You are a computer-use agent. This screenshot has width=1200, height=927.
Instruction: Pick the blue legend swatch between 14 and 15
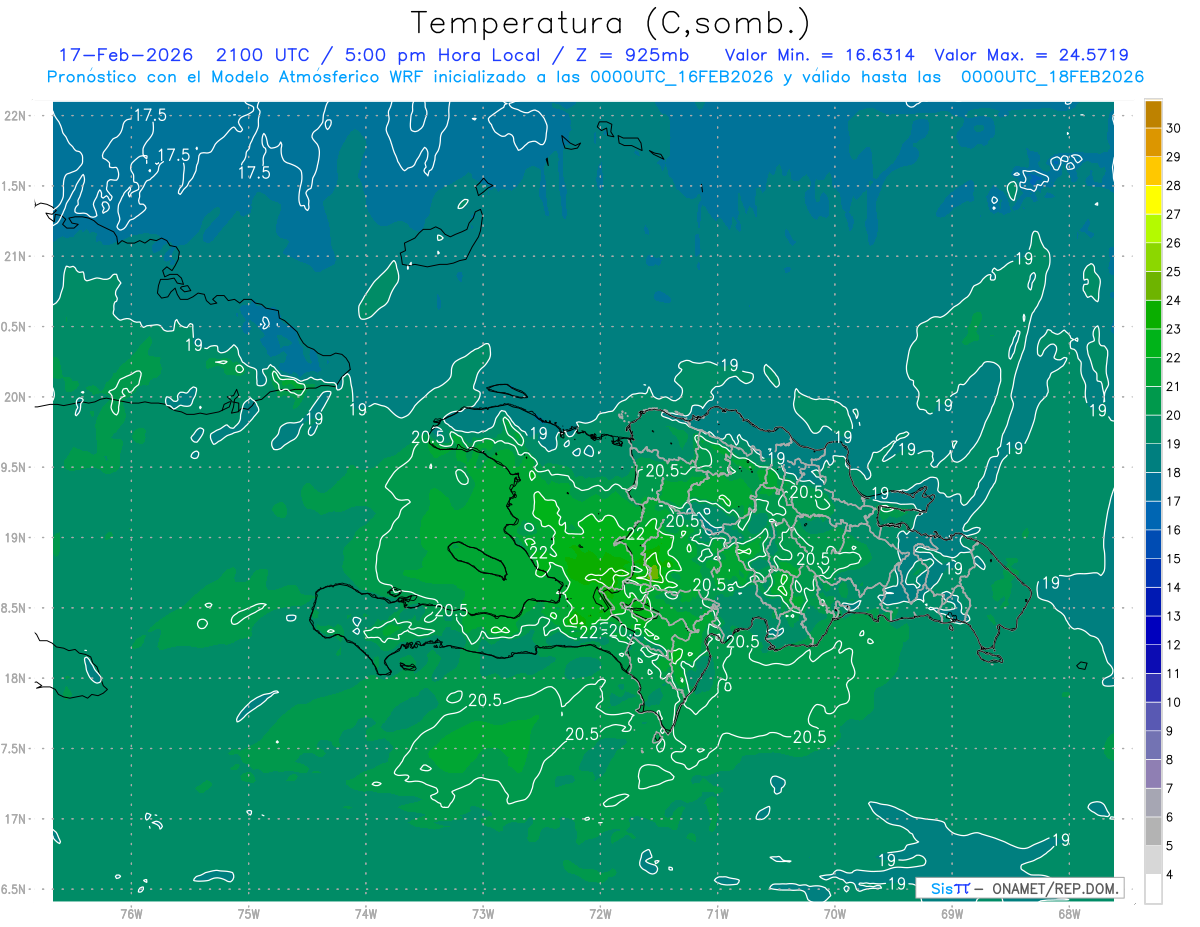point(1153,573)
